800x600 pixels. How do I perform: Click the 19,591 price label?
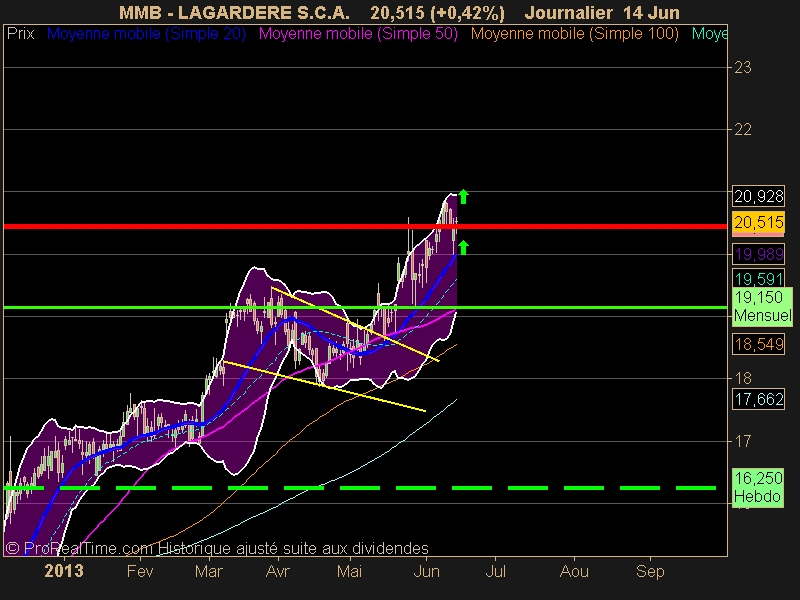(x=759, y=279)
